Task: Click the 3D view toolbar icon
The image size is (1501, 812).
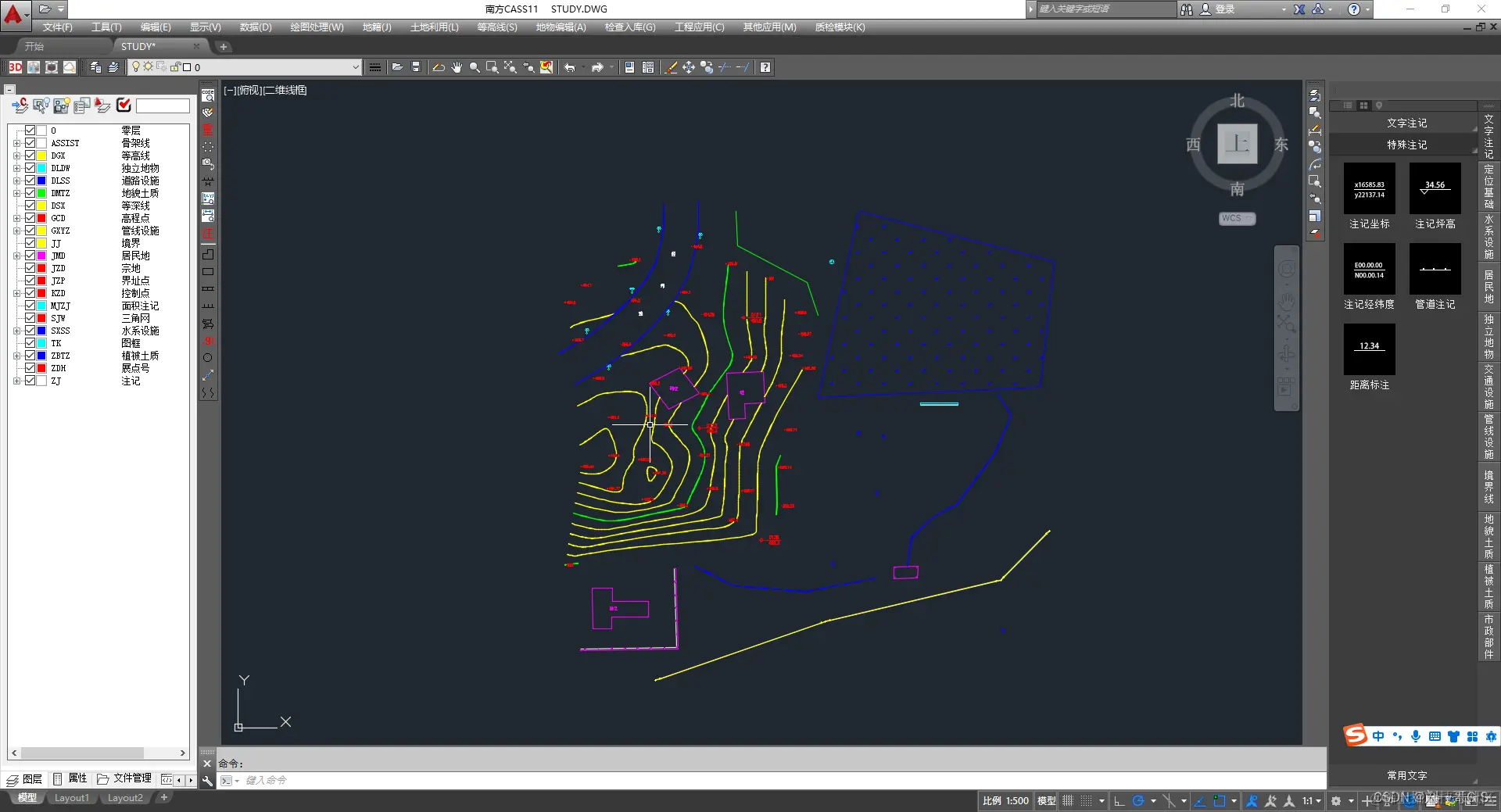Action: [15, 67]
